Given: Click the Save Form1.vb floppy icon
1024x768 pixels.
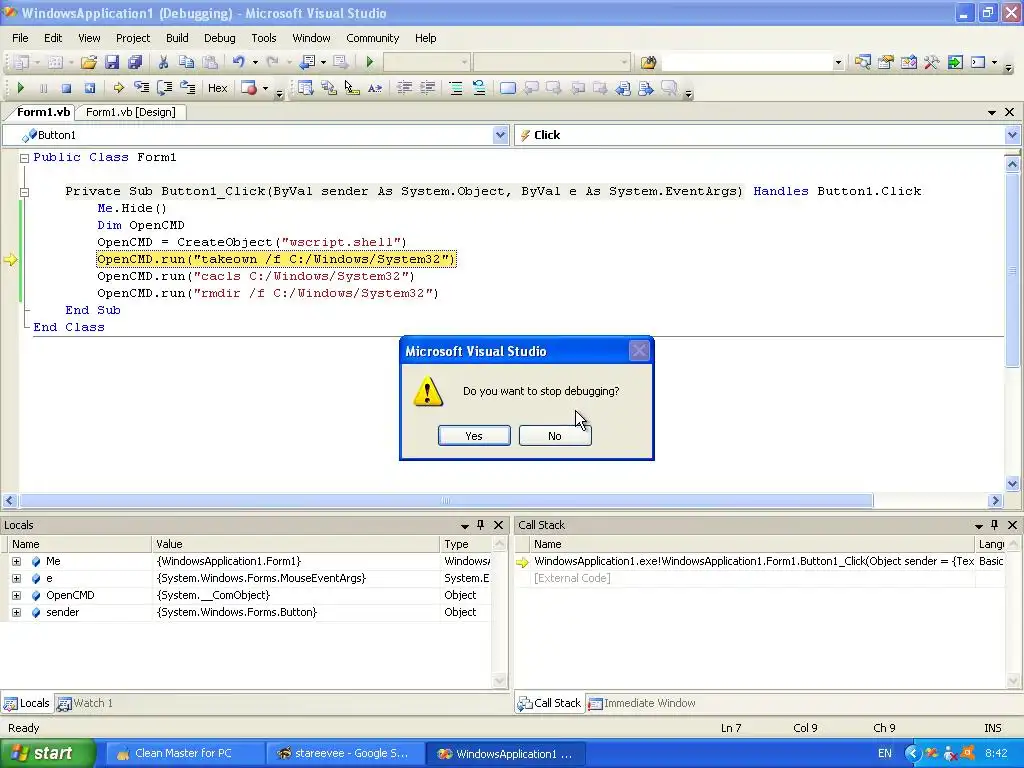Looking at the screenshot, I should pos(112,62).
